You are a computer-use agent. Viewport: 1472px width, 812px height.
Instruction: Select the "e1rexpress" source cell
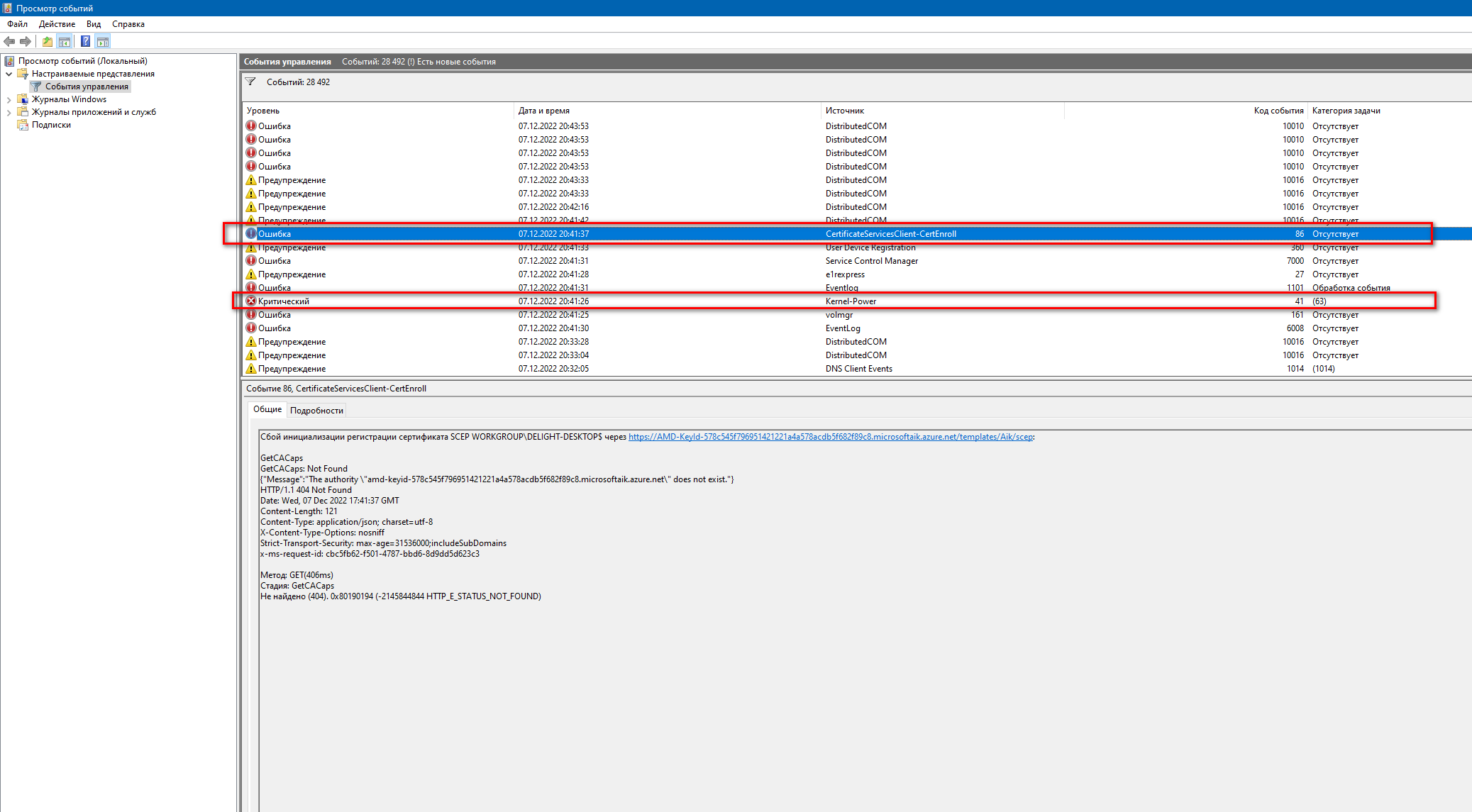click(845, 274)
